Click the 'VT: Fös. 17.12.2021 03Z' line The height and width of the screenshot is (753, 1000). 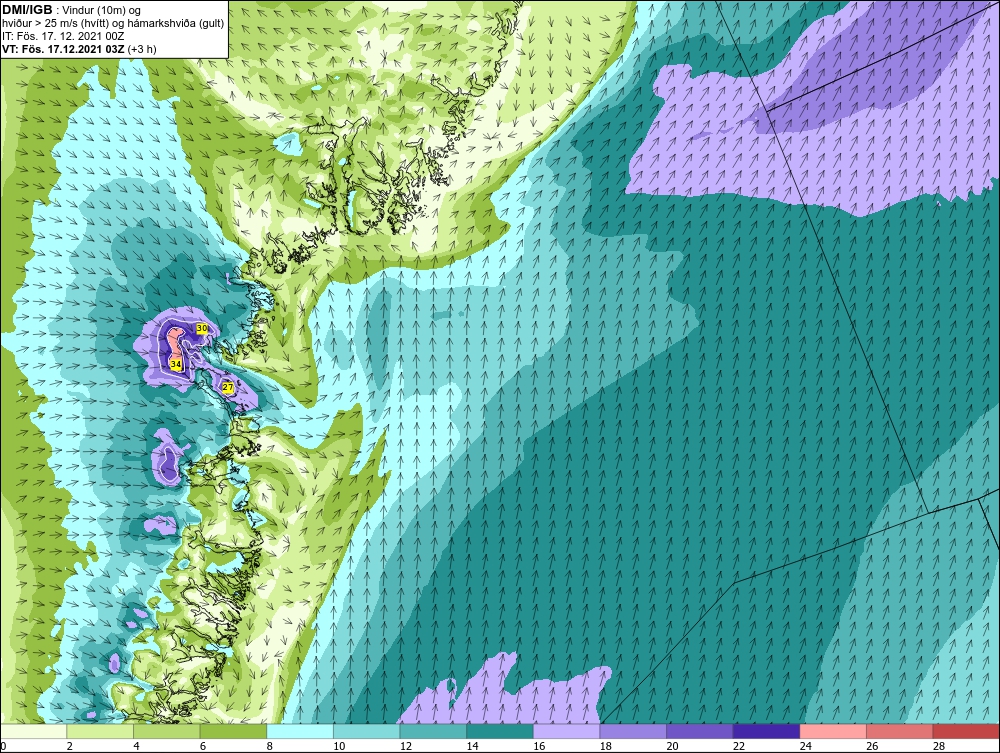[63, 48]
